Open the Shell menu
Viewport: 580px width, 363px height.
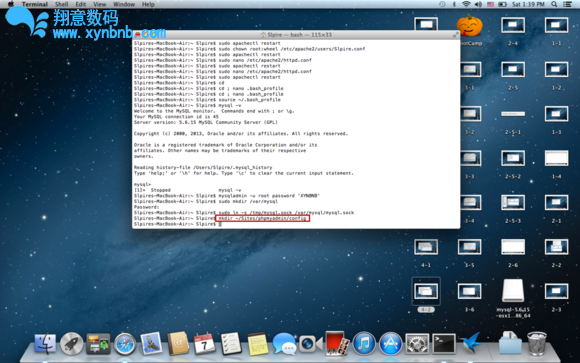(61, 4)
